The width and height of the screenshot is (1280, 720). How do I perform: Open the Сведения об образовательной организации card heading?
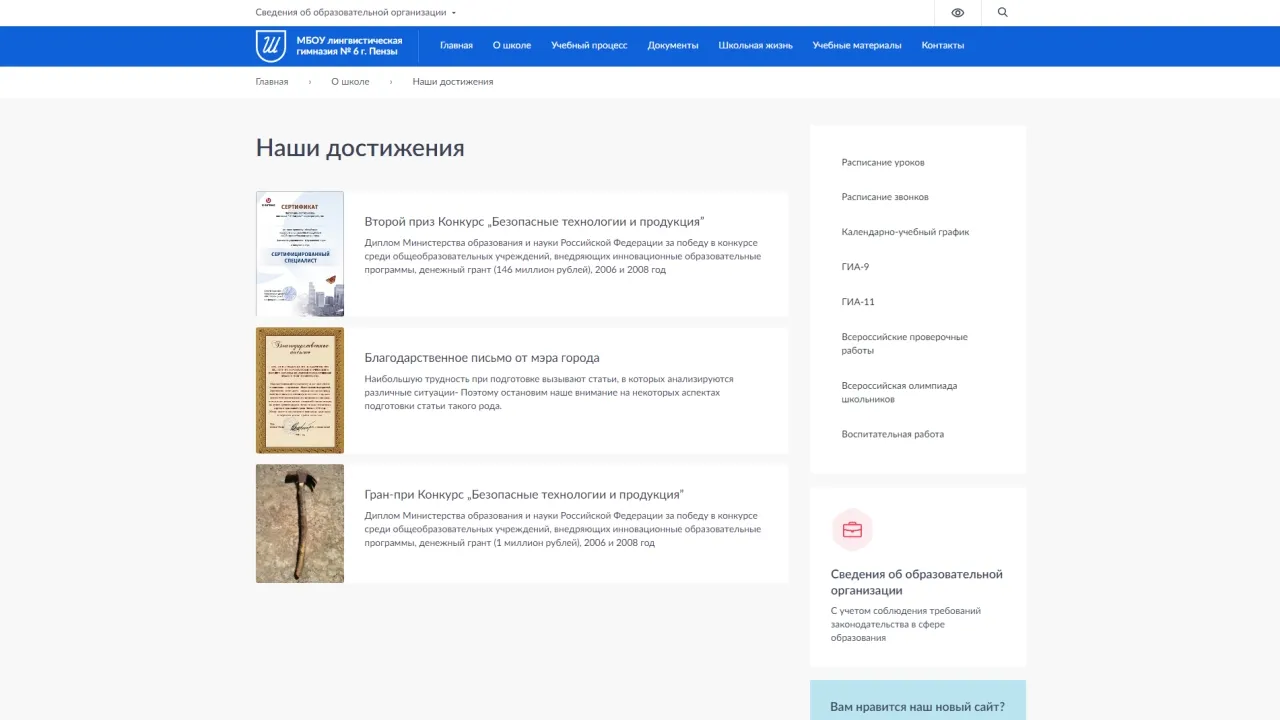pyautogui.click(x=916, y=582)
